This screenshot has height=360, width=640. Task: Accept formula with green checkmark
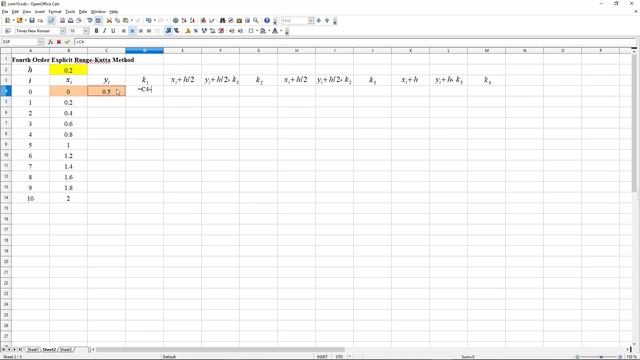coord(67,42)
